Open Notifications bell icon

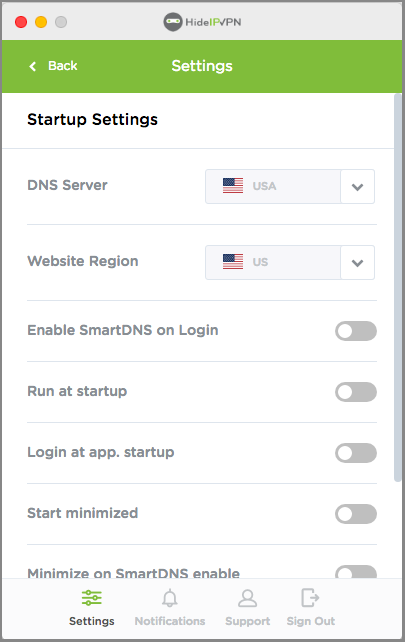coord(170,598)
